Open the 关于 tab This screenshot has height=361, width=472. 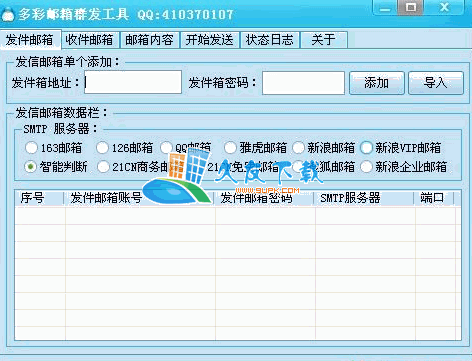click(324, 40)
